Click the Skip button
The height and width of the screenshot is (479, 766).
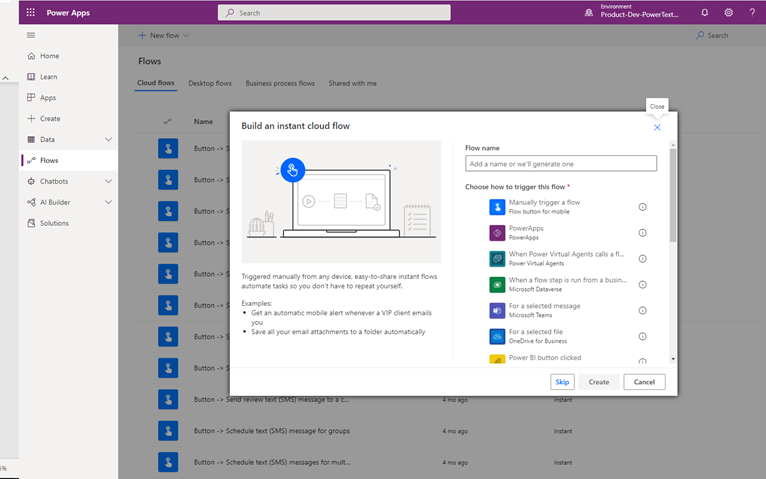[562, 382]
